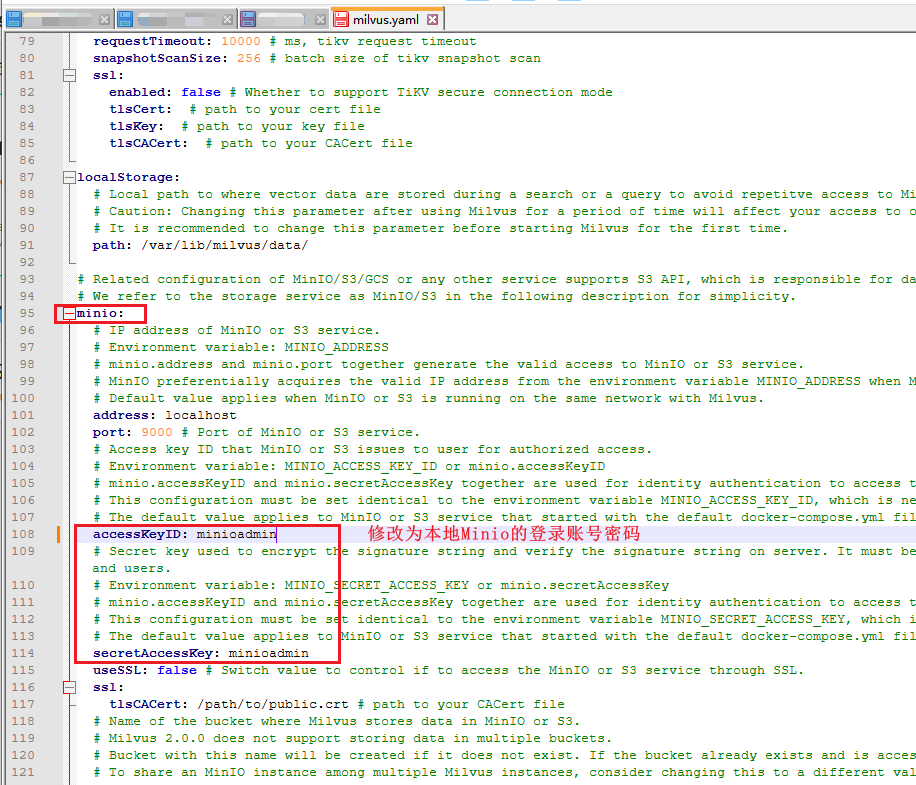Screen dimensions: 916x785
Task: Click 'snapshotScanSize:' key text
Action: tap(161, 58)
